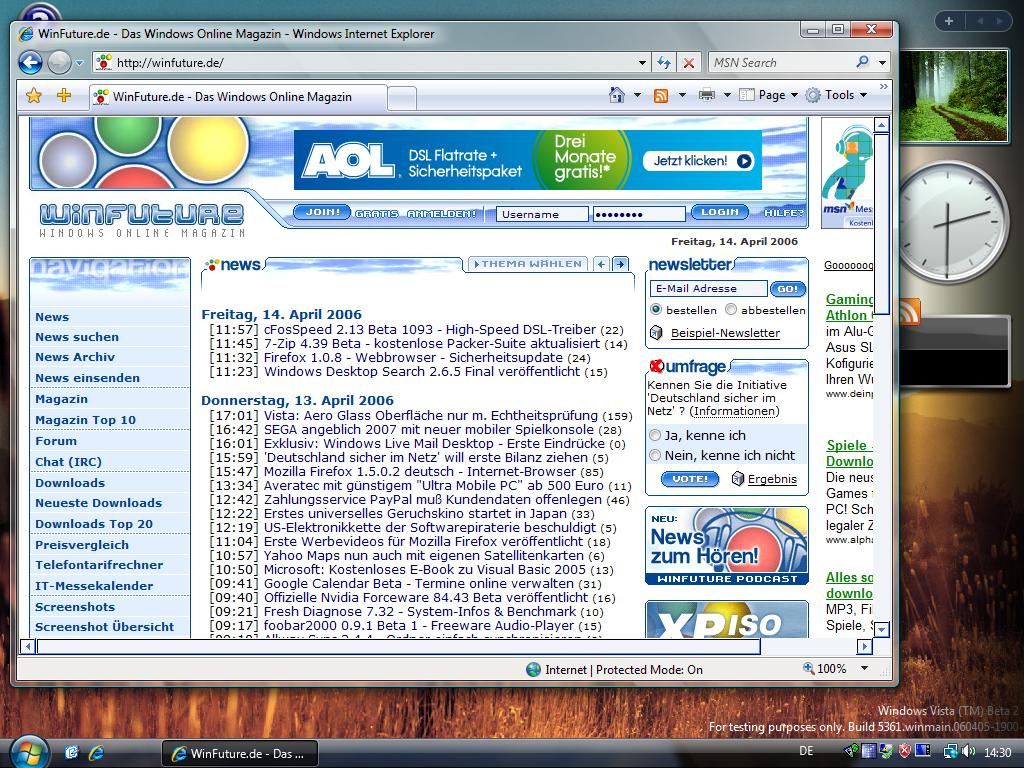Click the newsletter GO! button
1024x768 pixels.
tap(788, 289)
